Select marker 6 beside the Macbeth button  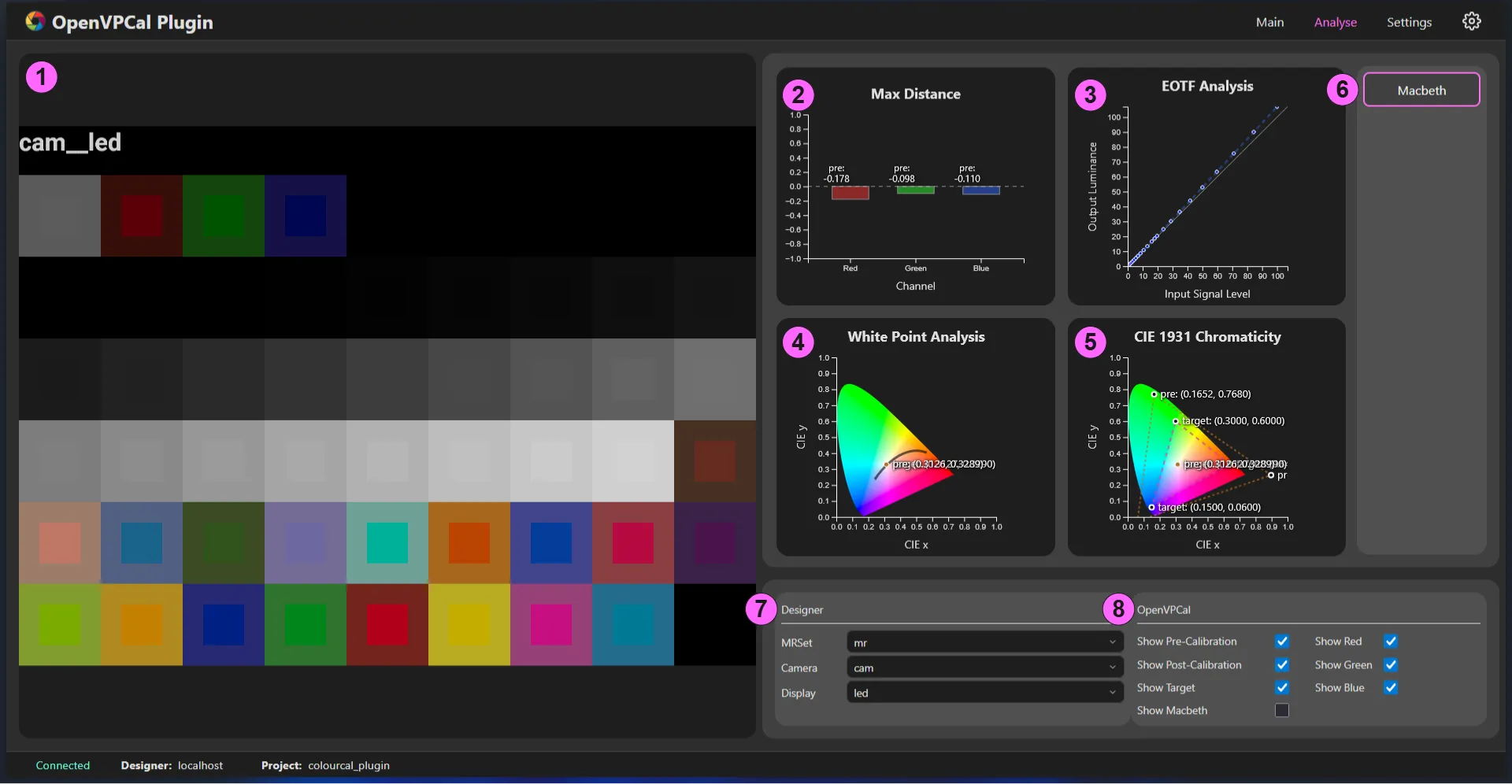[1342, 89]
